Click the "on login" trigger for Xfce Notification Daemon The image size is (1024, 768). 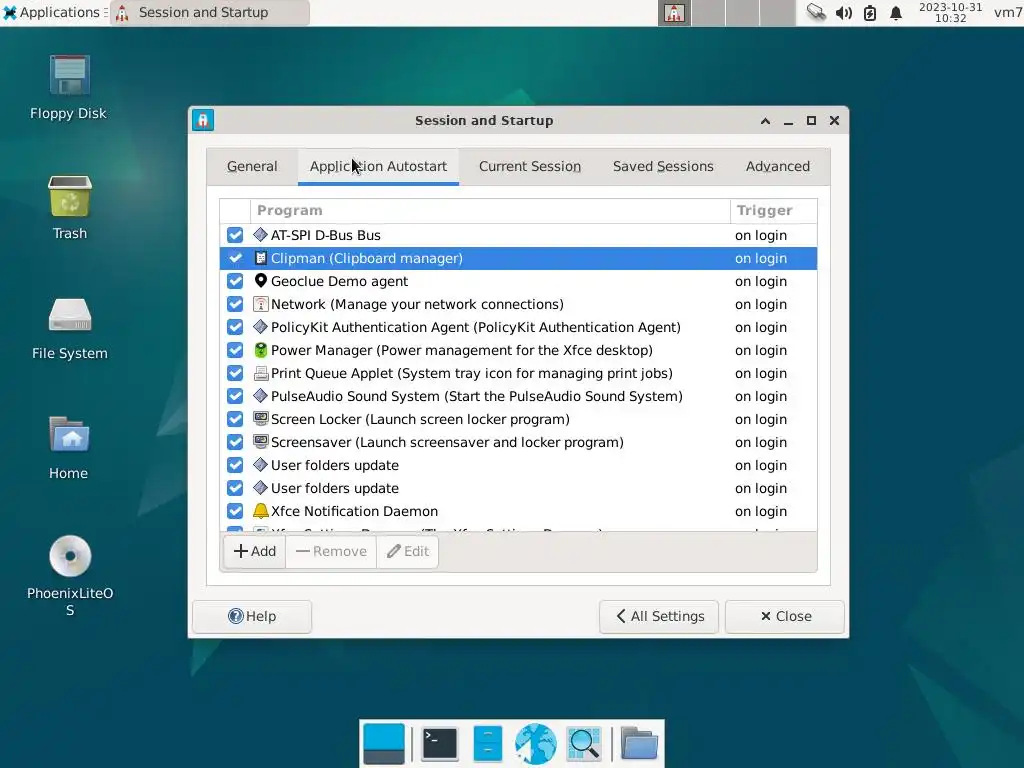761,511
